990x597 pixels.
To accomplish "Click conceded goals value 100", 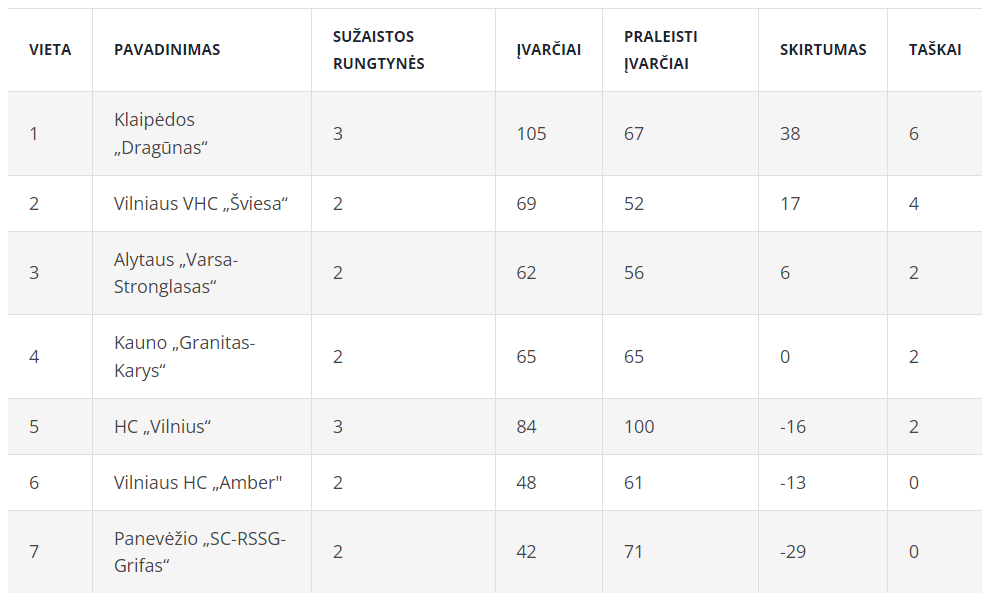I will click(x=639, y=427).
